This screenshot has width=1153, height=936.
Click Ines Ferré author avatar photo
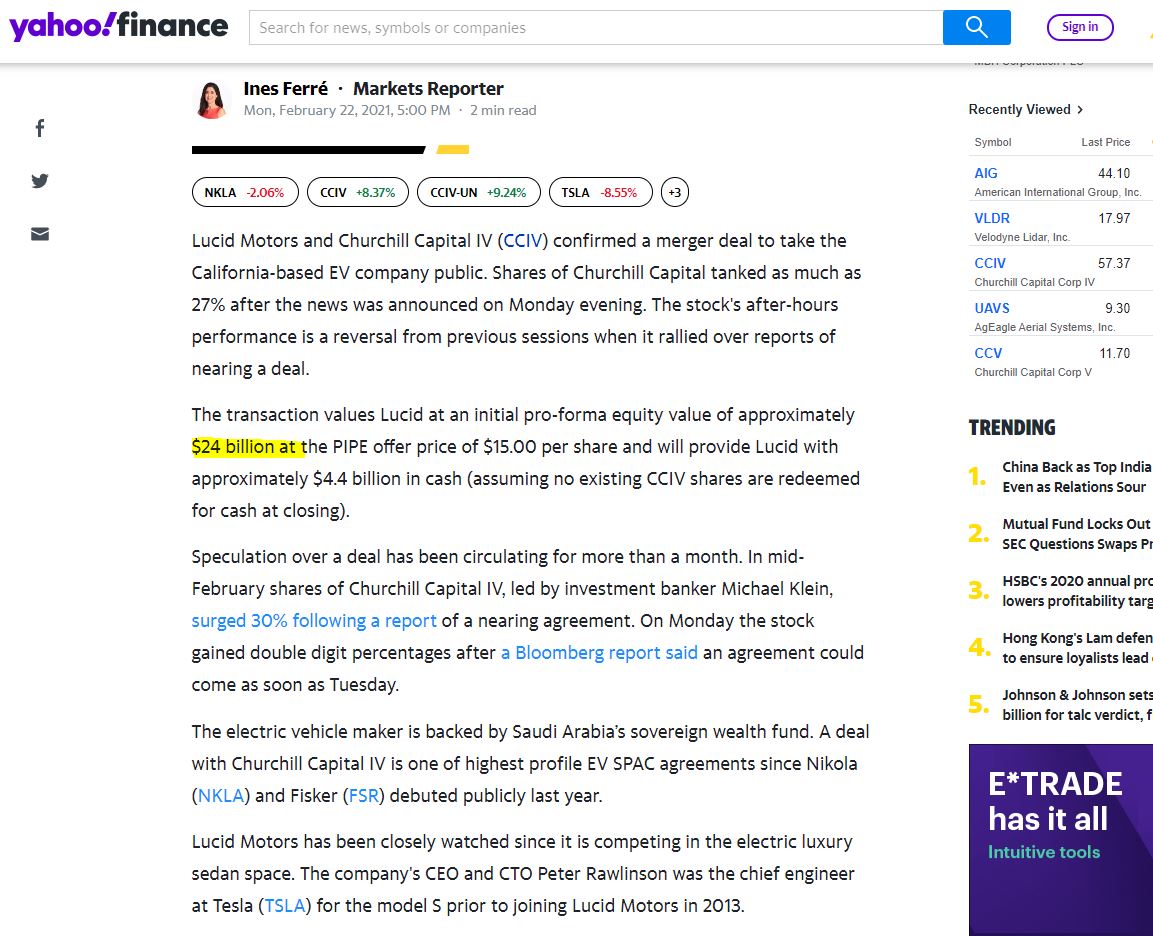click(211, 99)
